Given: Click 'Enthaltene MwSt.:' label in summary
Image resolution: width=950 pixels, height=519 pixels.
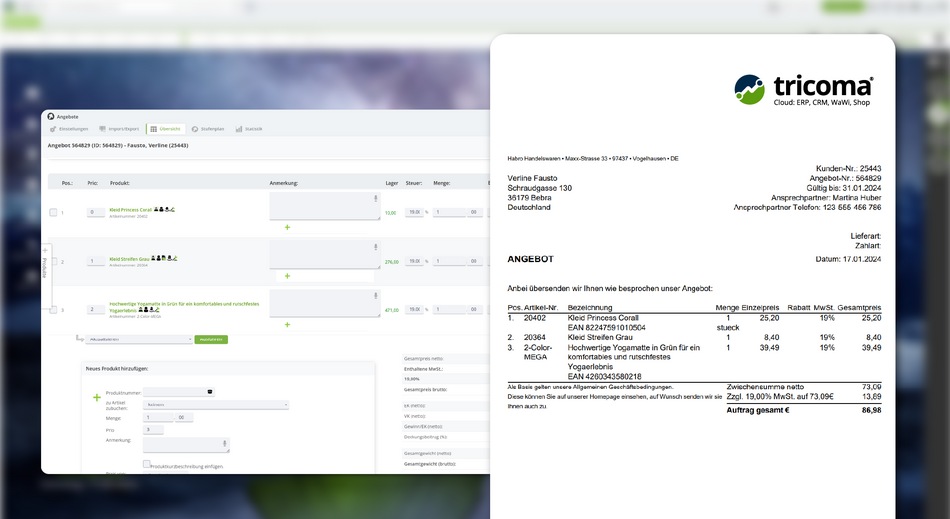Looking at the screenshot, I should [x=424, y=369].
